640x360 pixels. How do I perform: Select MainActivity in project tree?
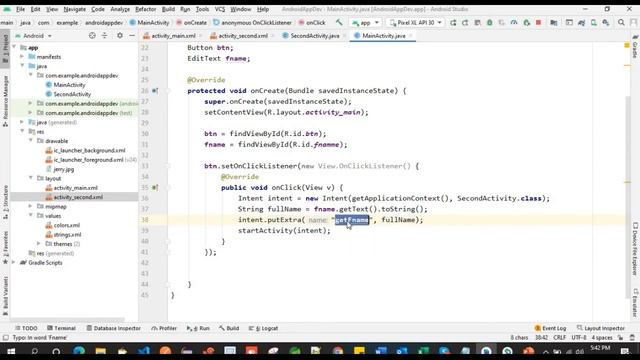pyautogui.click(x=65, y=85)
